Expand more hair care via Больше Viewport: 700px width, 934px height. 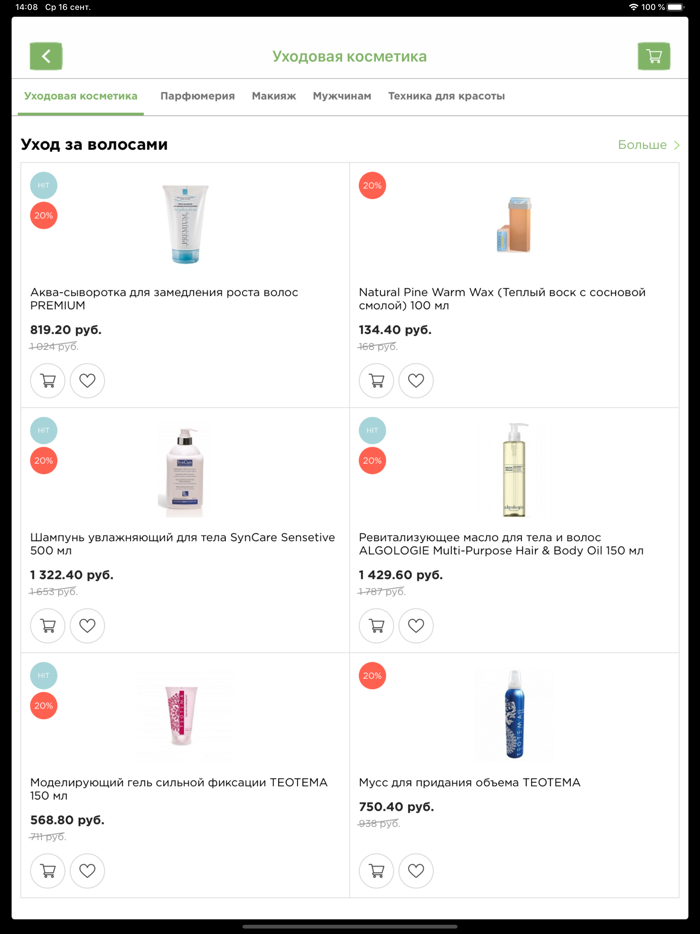point(648,145)
